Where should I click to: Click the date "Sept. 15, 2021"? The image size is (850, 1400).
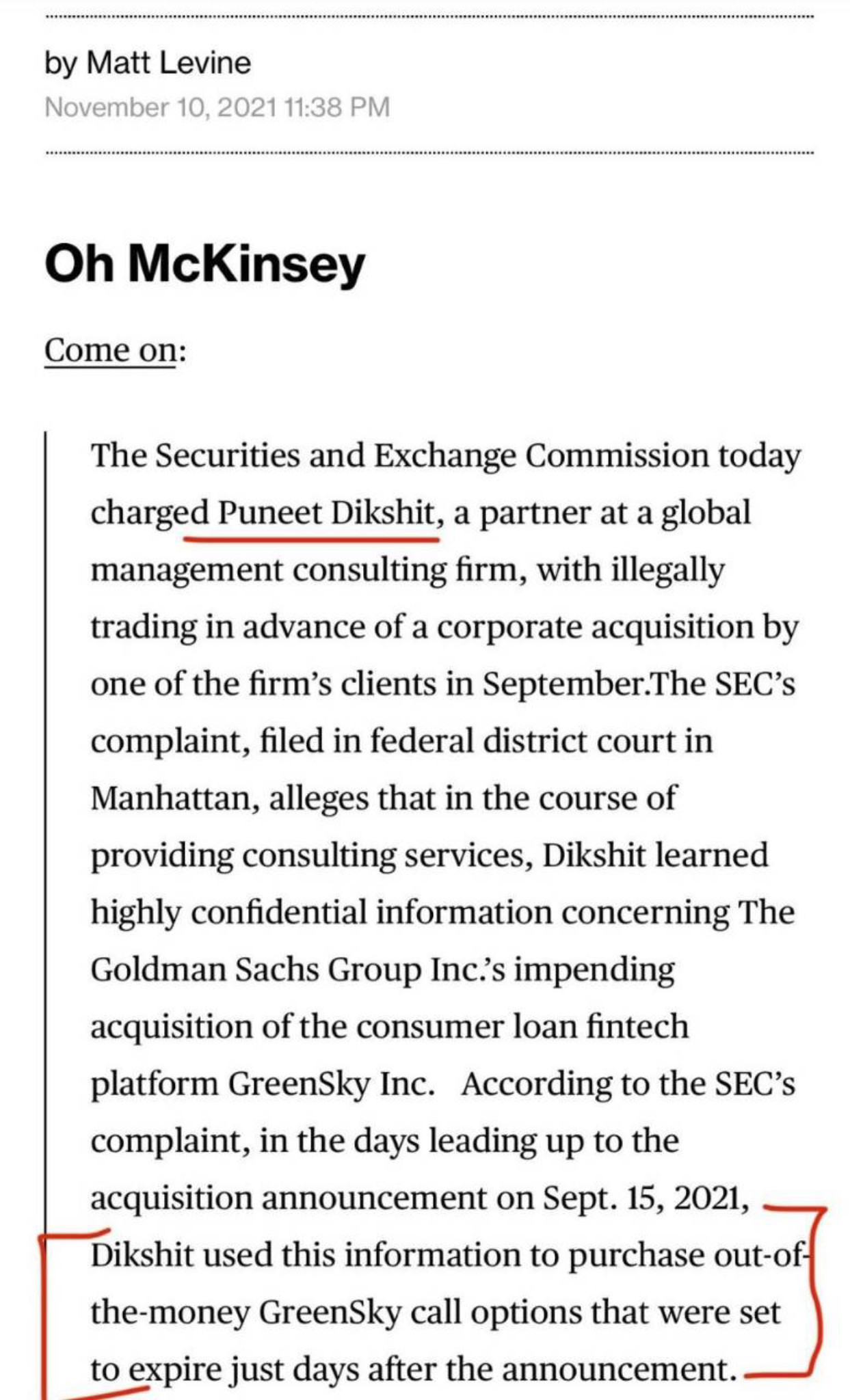646,1198
